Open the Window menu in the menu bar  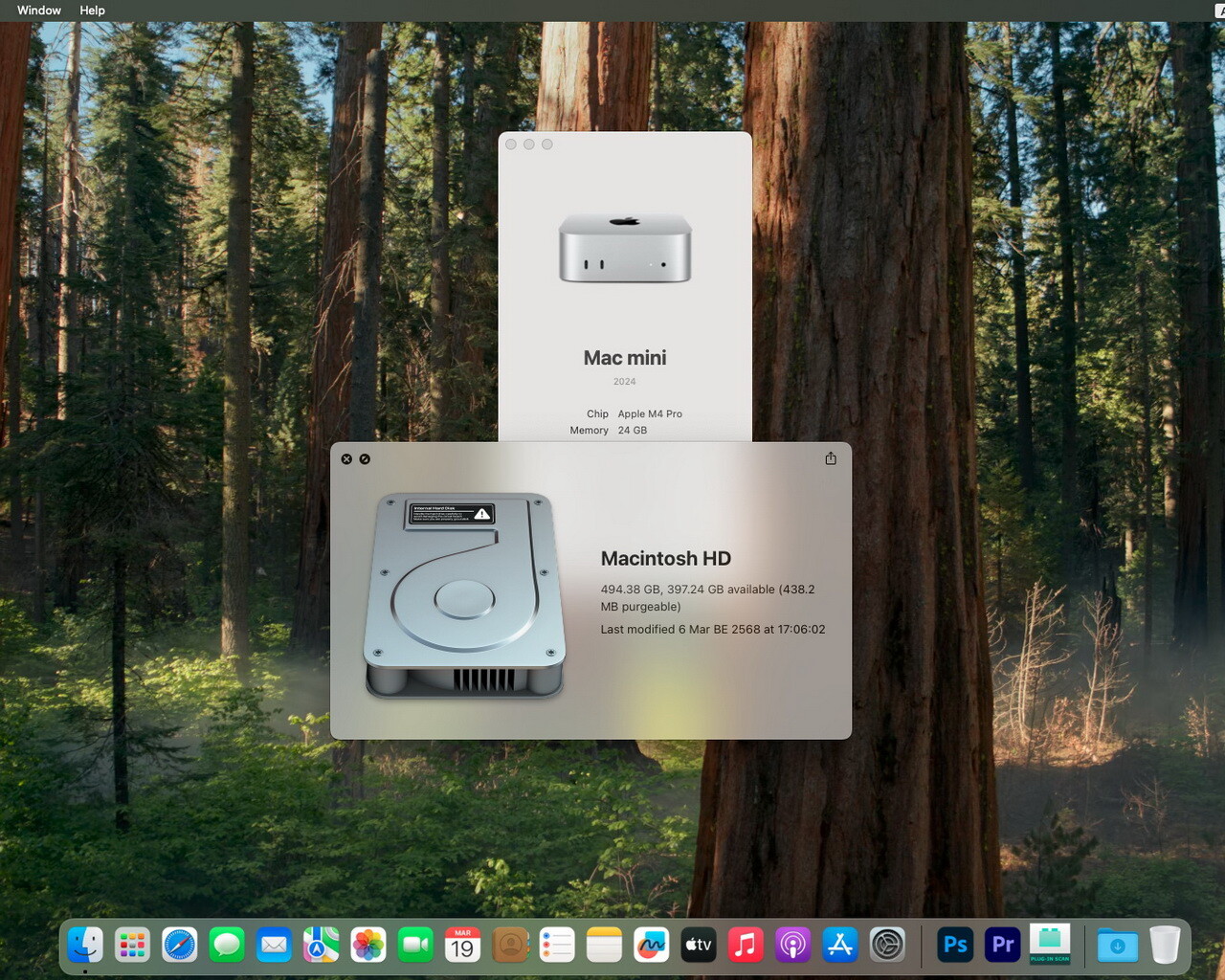39,11
